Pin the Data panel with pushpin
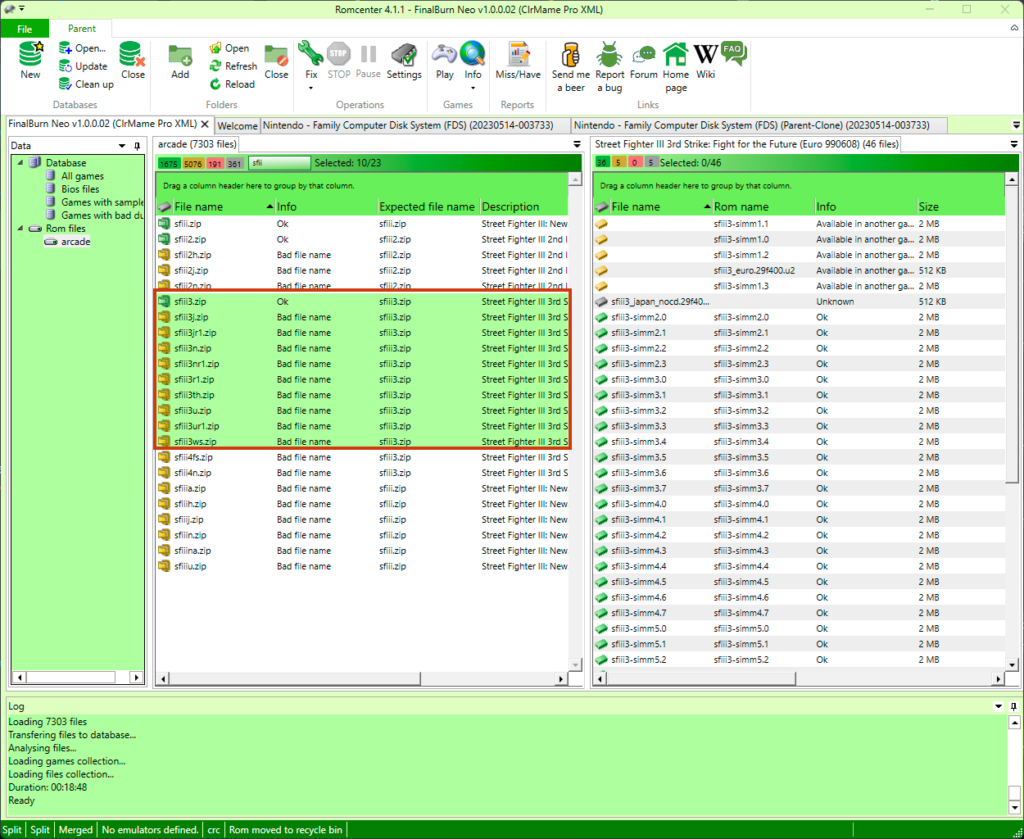This screenshot has height=839, width=1024. point(137,146)
